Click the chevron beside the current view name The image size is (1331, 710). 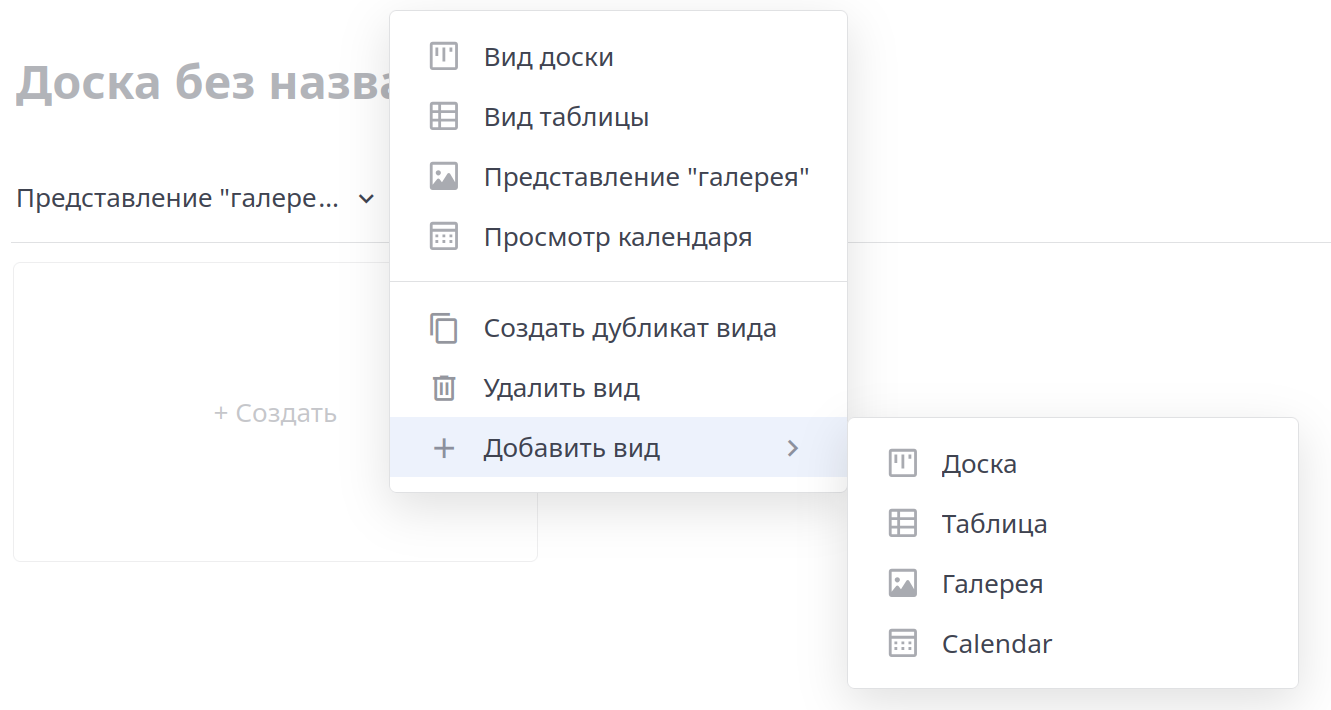tap(364, 198)
